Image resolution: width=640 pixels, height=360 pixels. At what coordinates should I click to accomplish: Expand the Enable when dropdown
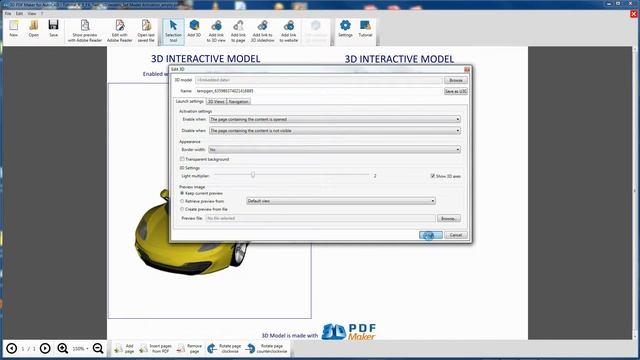[x=335, y=119]
